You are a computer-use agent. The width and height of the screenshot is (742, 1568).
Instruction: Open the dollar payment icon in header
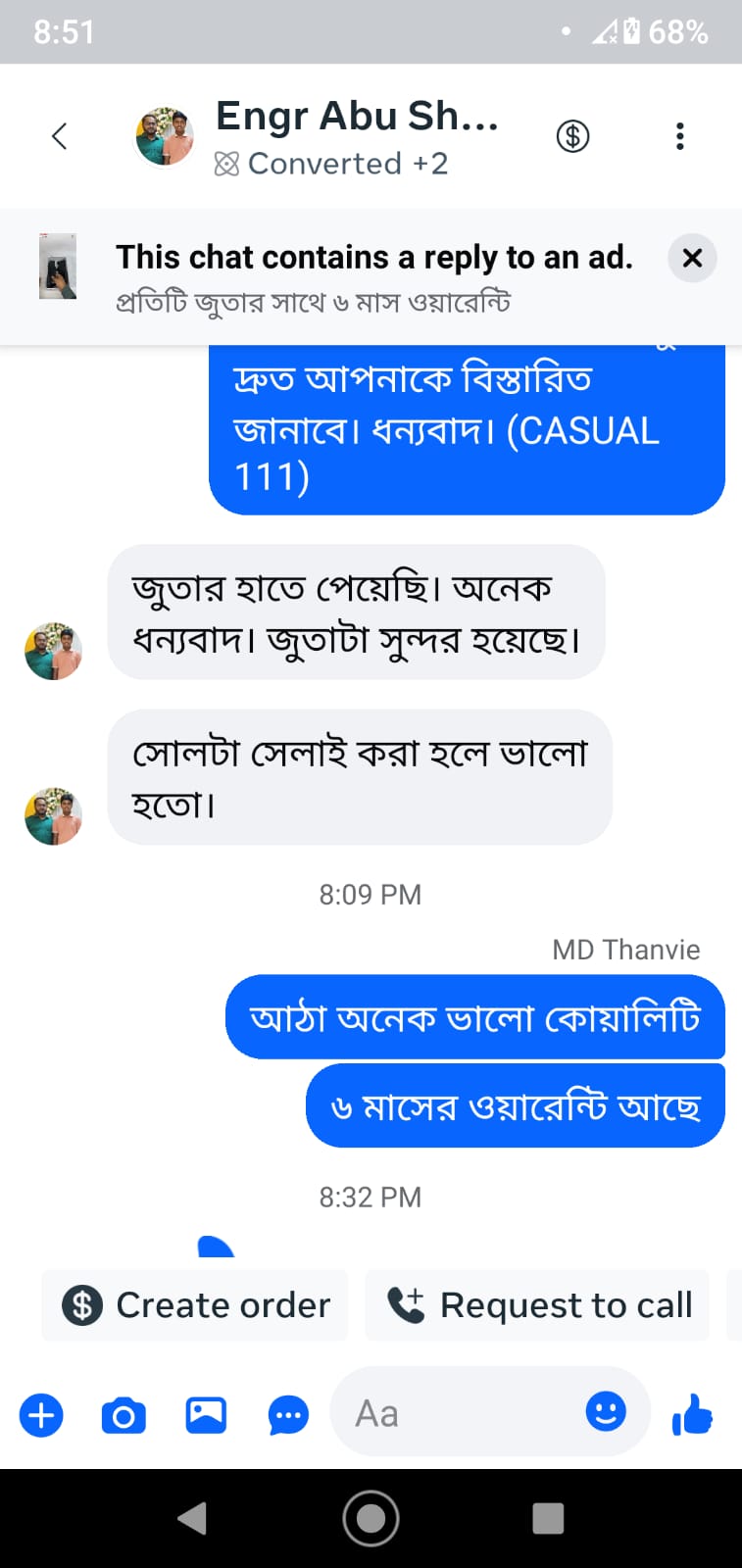[572, 136]
